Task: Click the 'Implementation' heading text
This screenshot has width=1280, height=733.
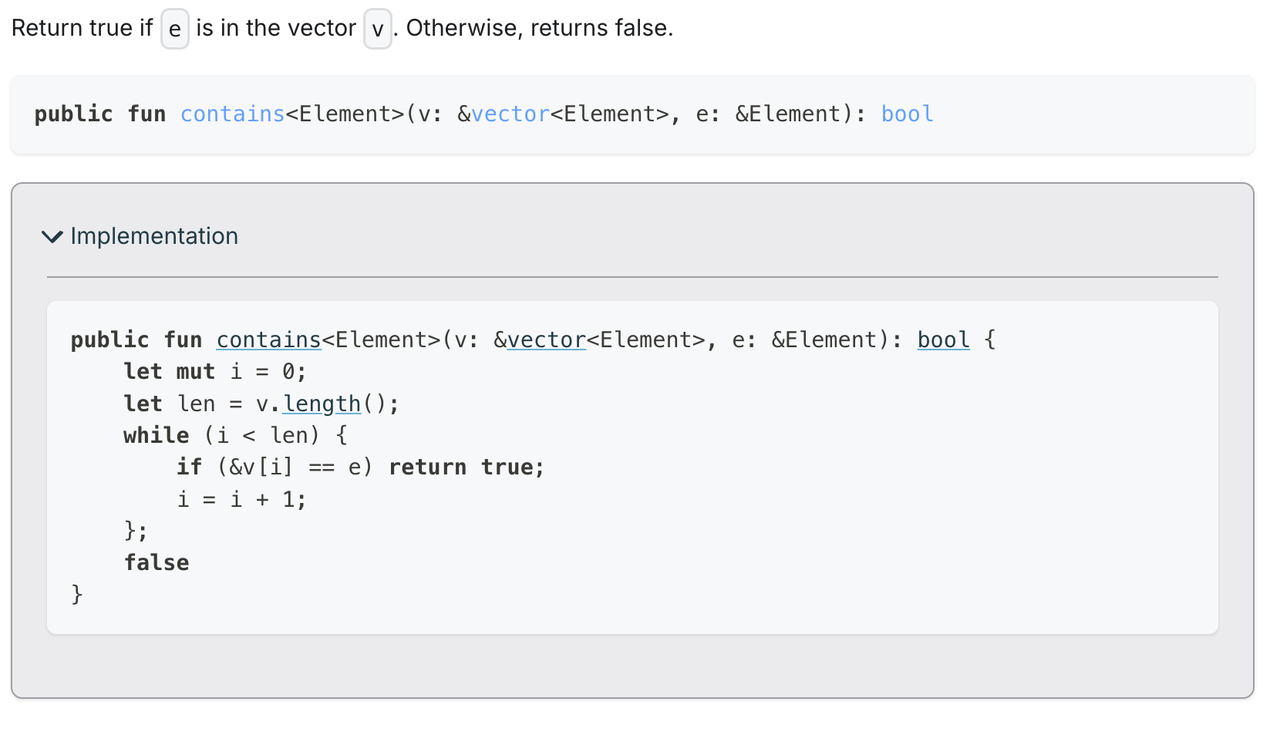Action: [154, 236]
